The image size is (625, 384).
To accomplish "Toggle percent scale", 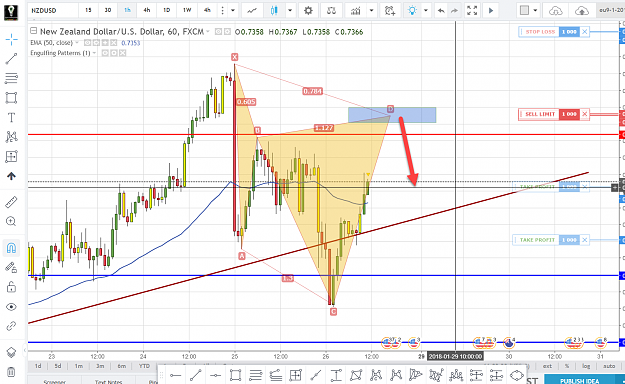I will [x=567, y=366].
